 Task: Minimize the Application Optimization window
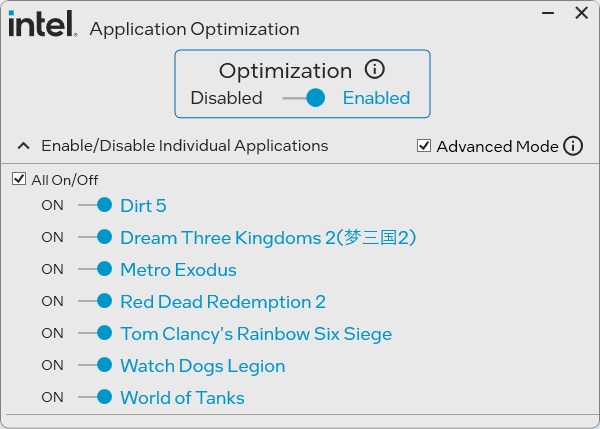pyautogui.click(x=549, y=14)
